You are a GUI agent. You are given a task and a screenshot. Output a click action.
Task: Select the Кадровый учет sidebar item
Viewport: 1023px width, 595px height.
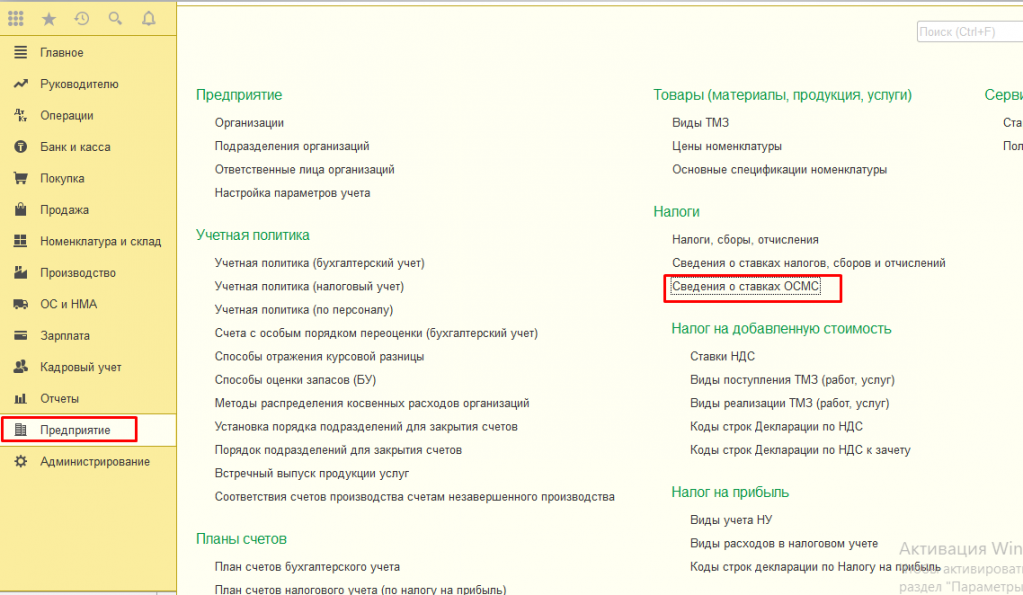click(80, 367)
